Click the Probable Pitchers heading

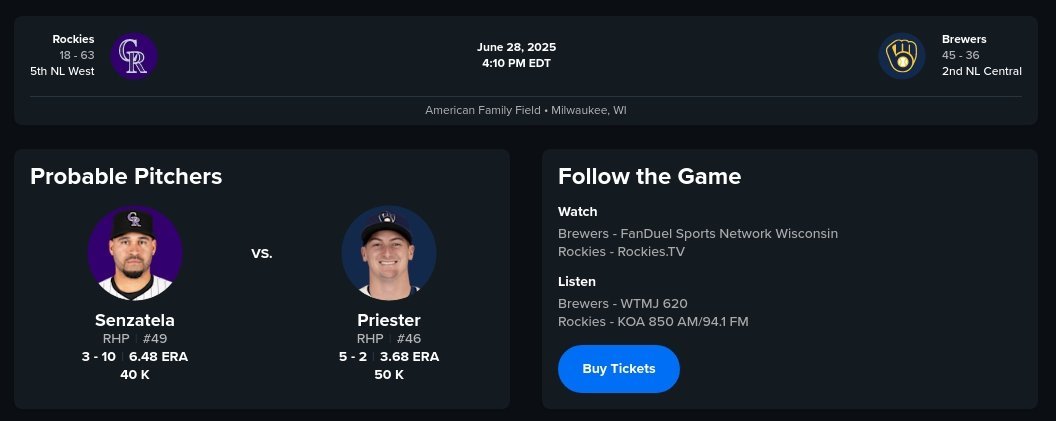(x=126, y=177)
